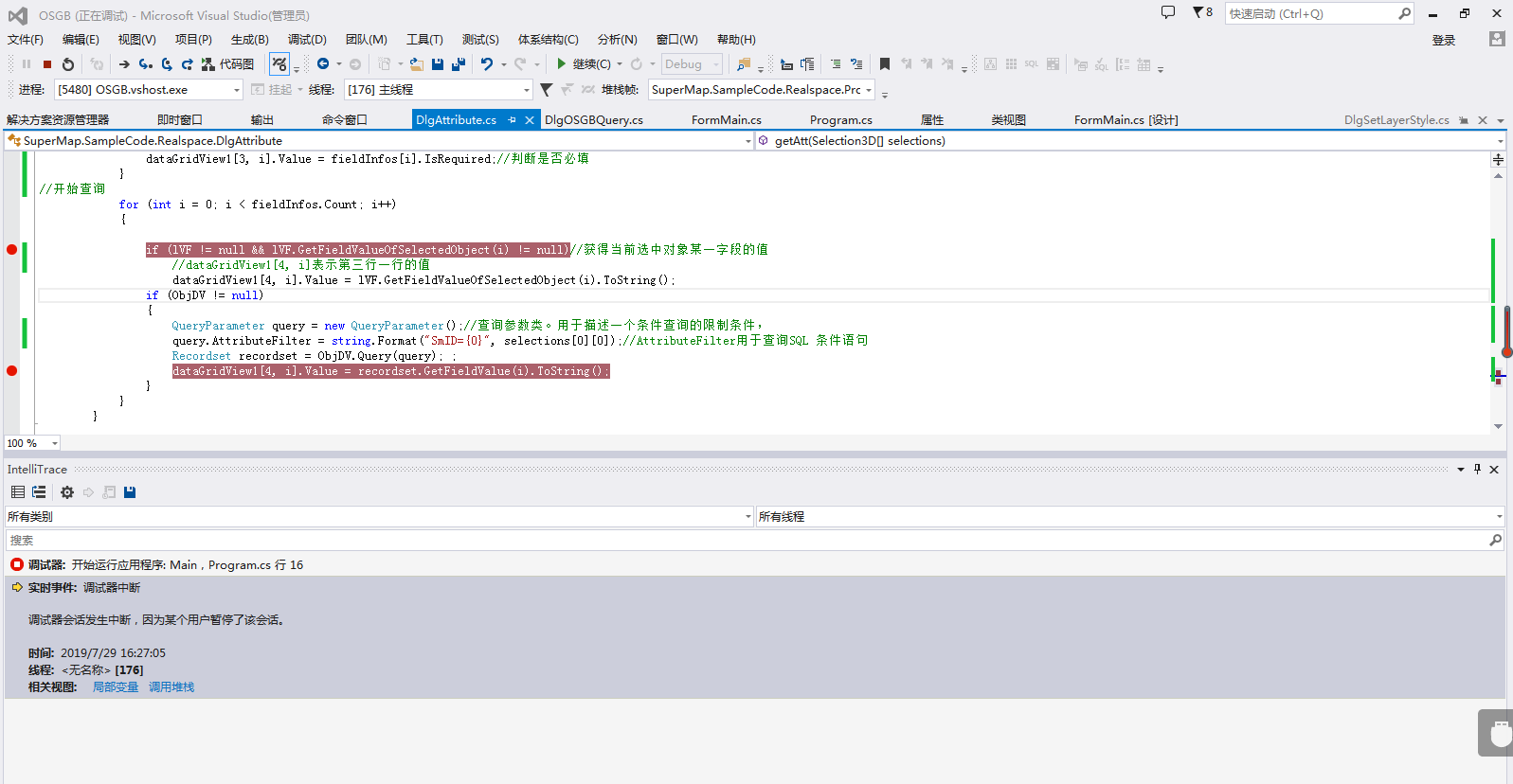Save the current file with the disk icon
The image size is (1513, 784).
[438, 64]
